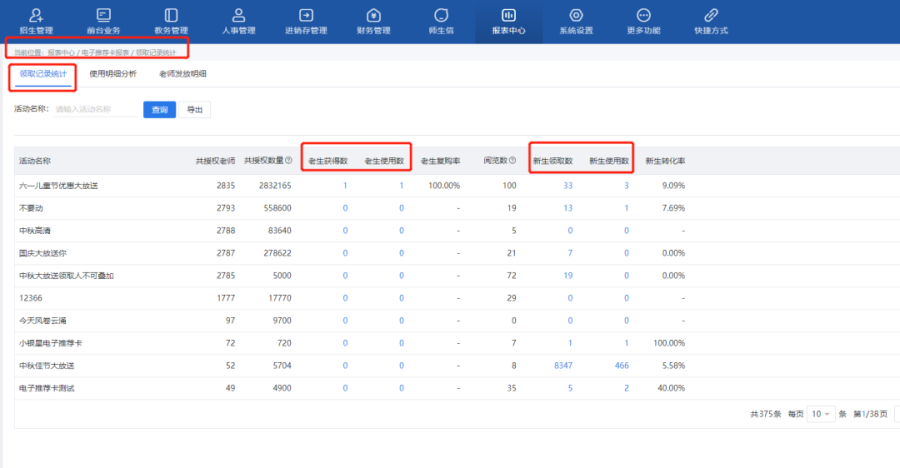Click help icon beside 共授权数量 header
The width and height of the screenshot is (900, 468).
[289, 160]
